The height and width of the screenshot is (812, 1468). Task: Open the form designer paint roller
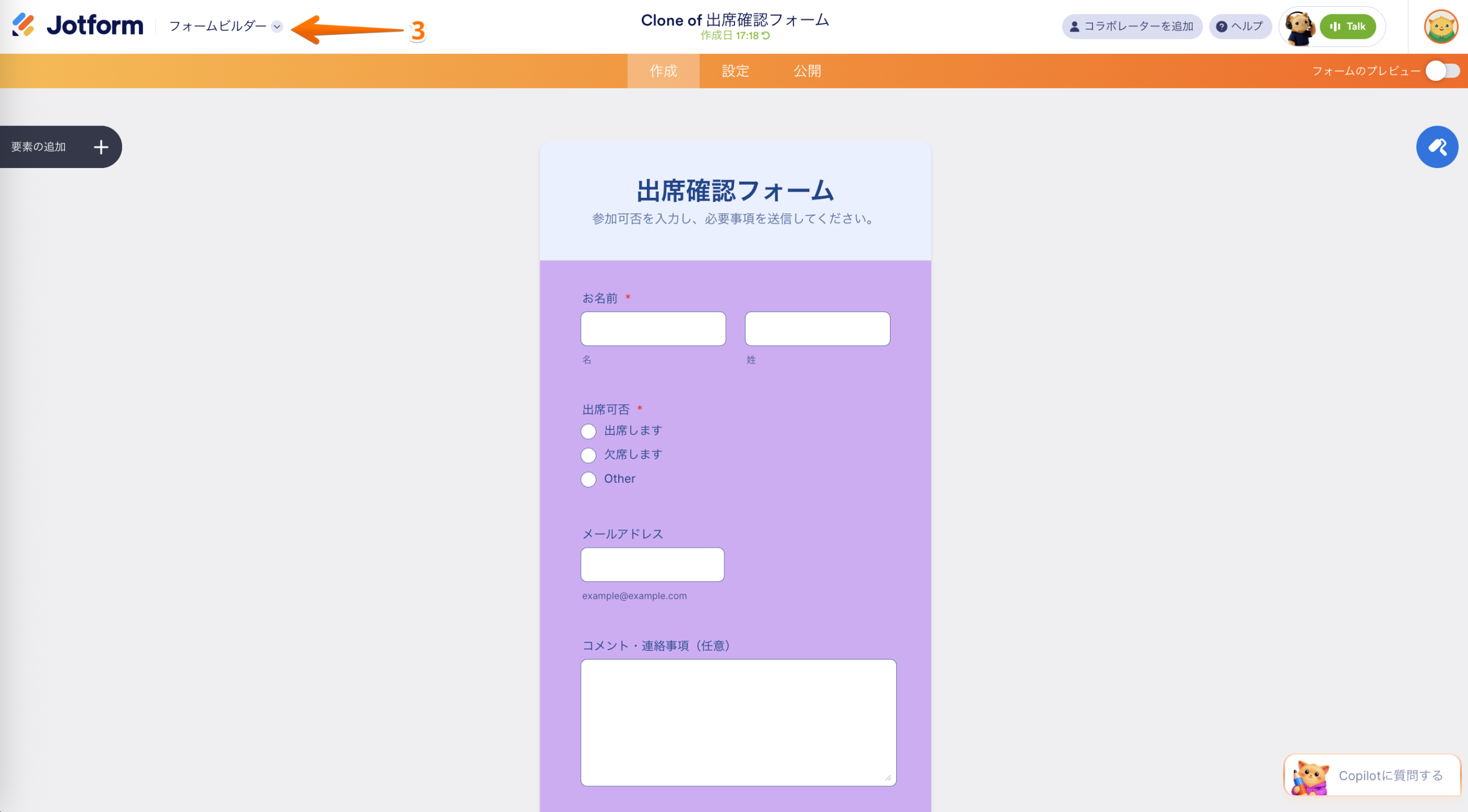[1437, 147]
